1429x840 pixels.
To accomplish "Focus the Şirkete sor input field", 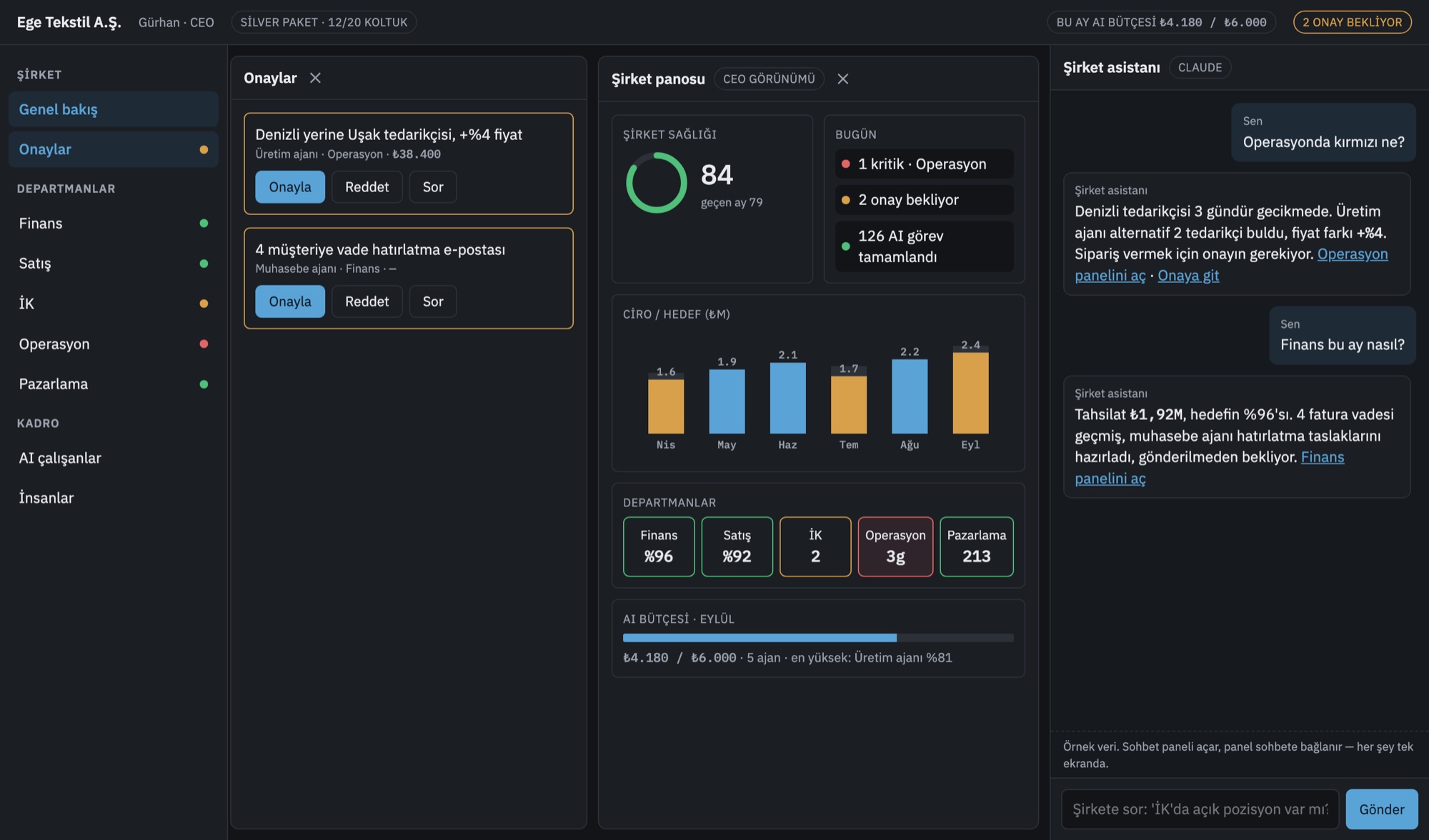I will point(1200,809).
